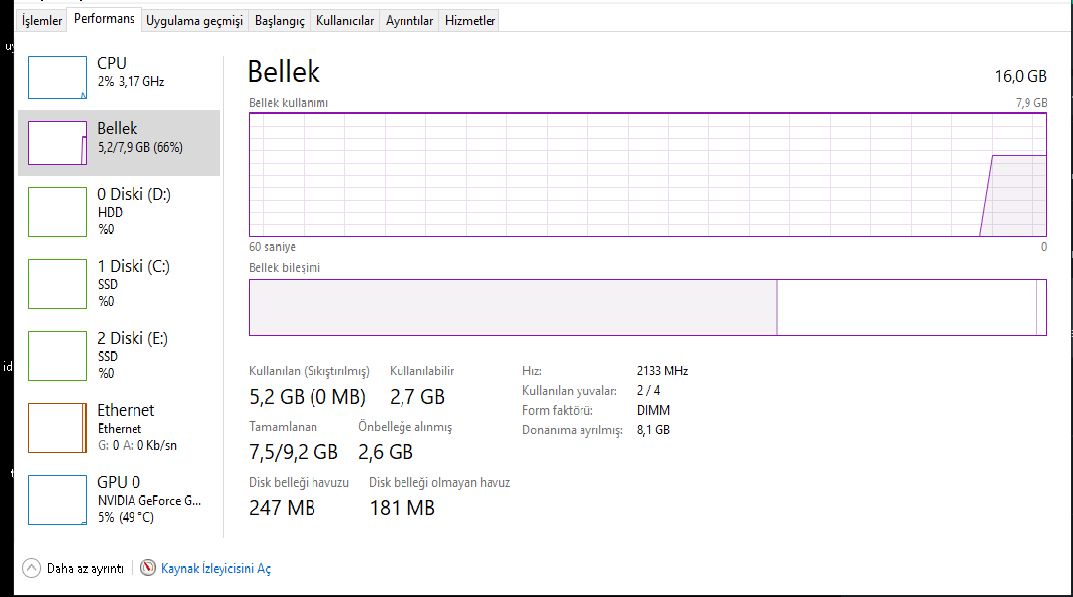Screen dimensions: 1073x597
Task: Click the Daha az ayrıntı text button
Action: tap(85, 568)
